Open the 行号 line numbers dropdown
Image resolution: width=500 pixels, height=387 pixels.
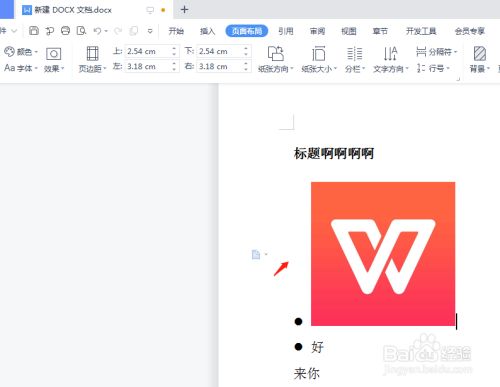tap(433, 68)
